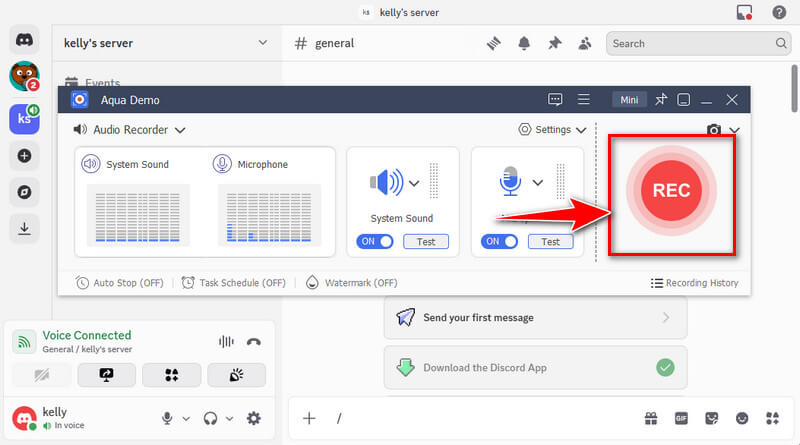Click the Download apps icon in sidebar
The height and width of the screenshot is (445, 800).
[24, 229]
